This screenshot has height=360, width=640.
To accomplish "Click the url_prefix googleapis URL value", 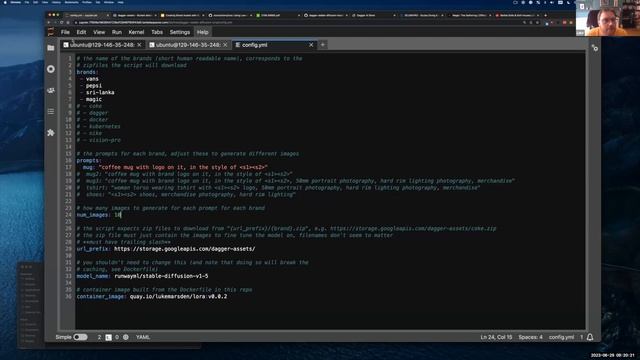I will [x=184, y=249].
